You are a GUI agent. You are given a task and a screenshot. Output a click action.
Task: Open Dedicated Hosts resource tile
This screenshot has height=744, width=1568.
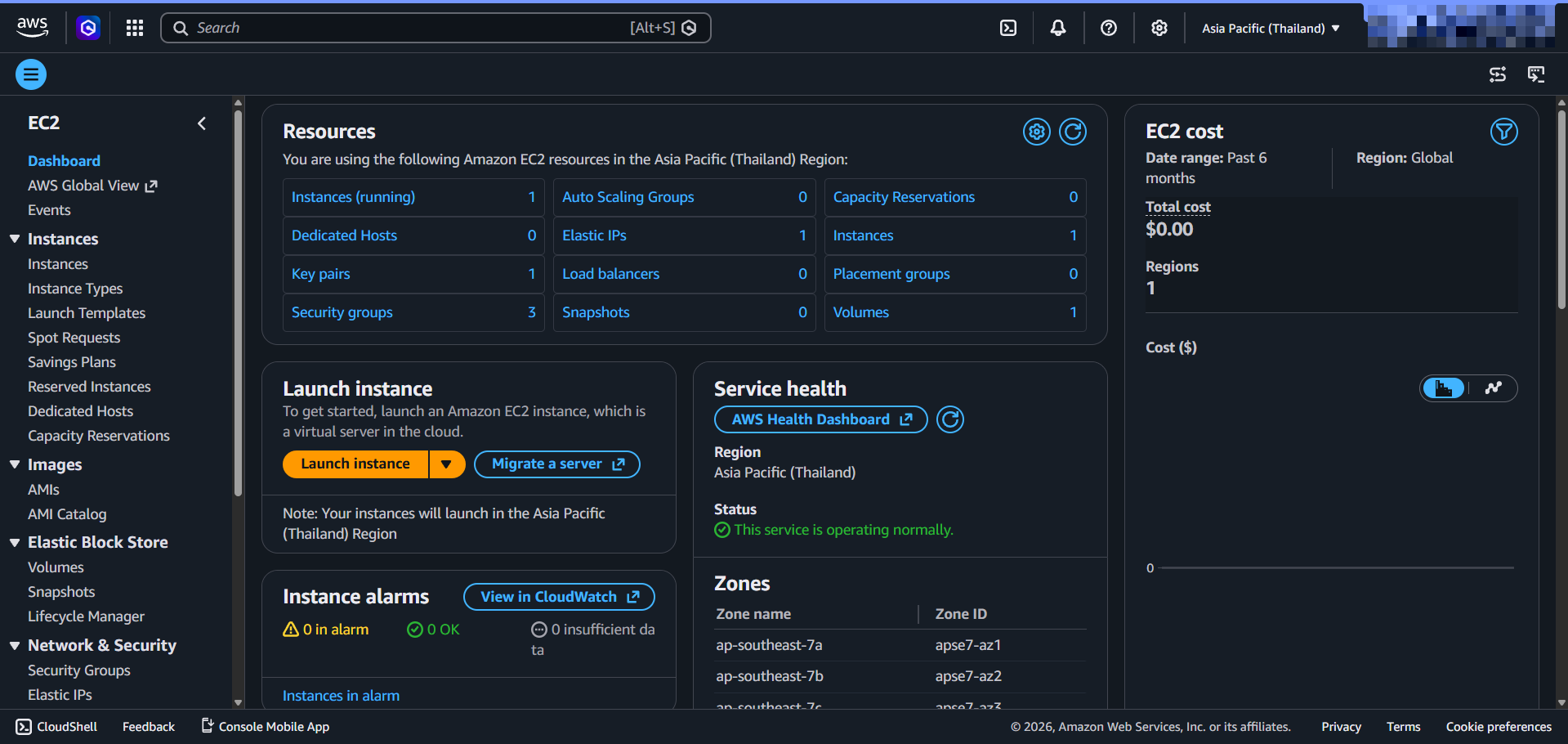pos(413,235)
